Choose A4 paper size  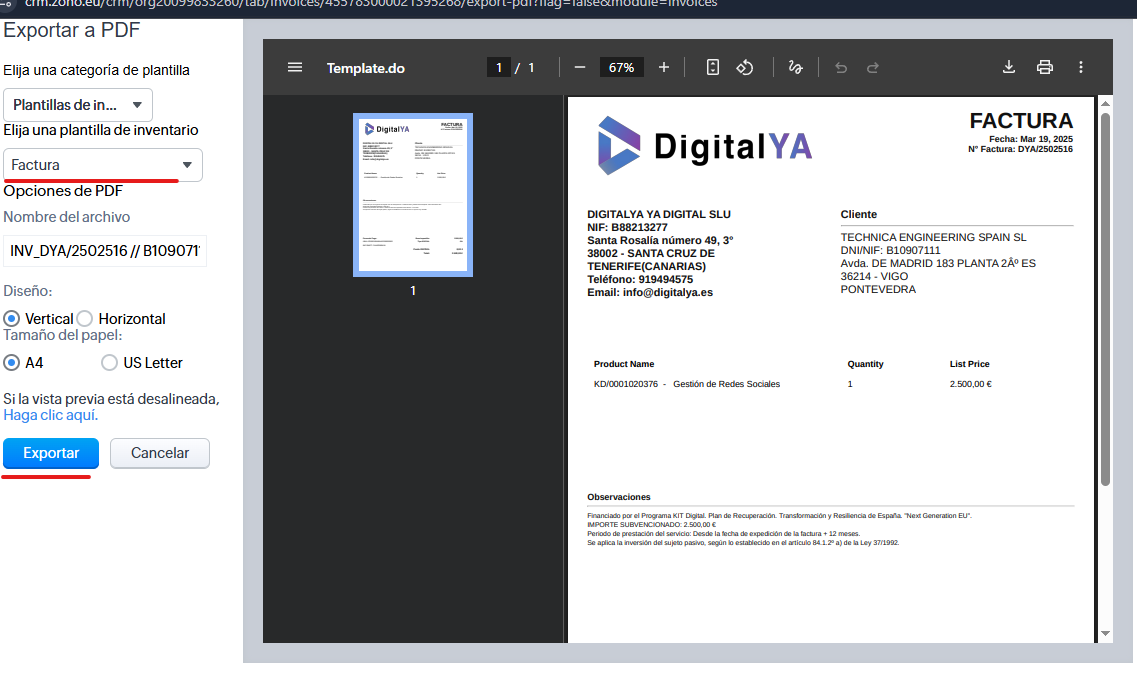point(12,362)
